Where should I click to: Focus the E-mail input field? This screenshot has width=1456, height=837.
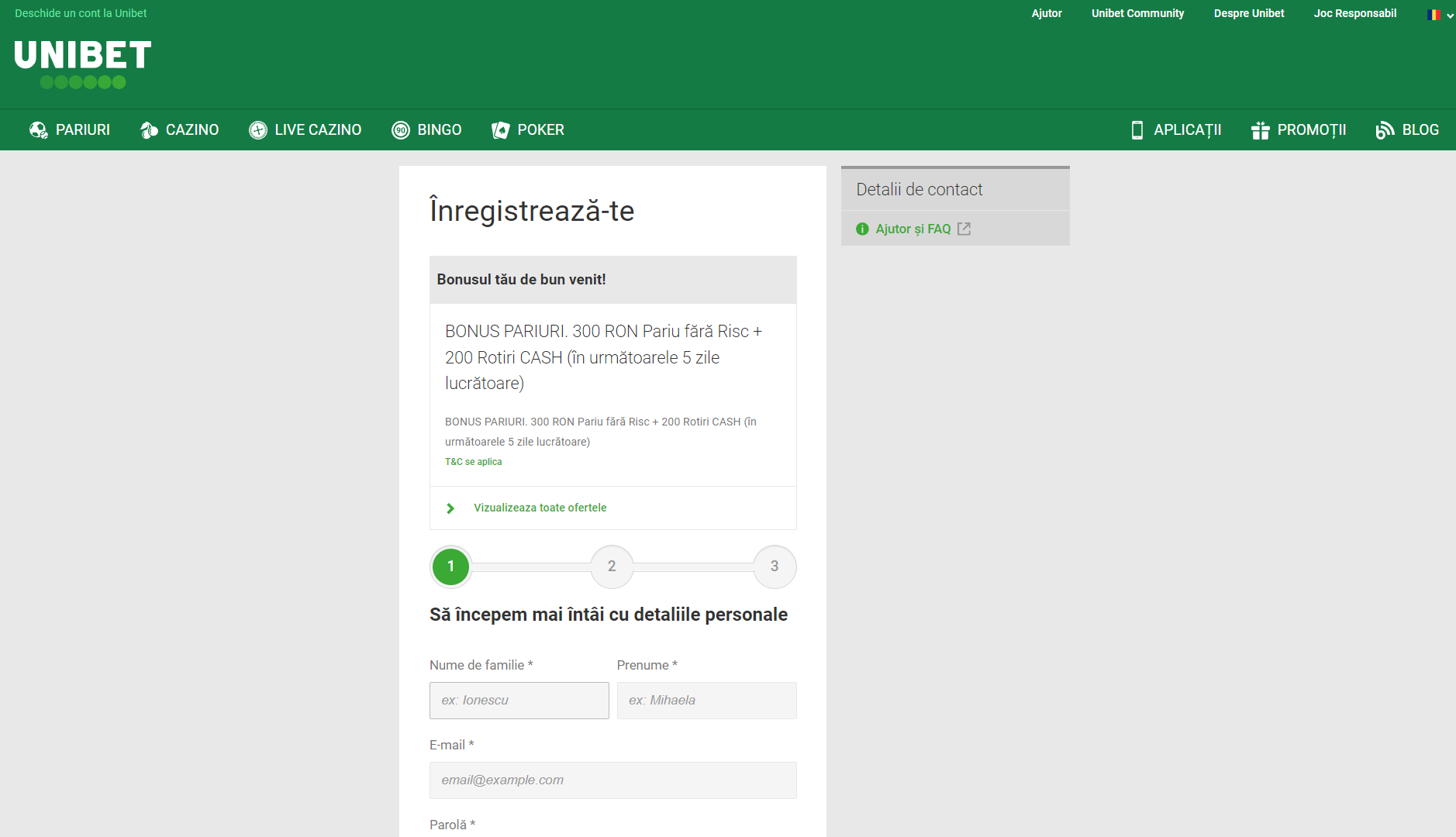(x=613, y=780)
